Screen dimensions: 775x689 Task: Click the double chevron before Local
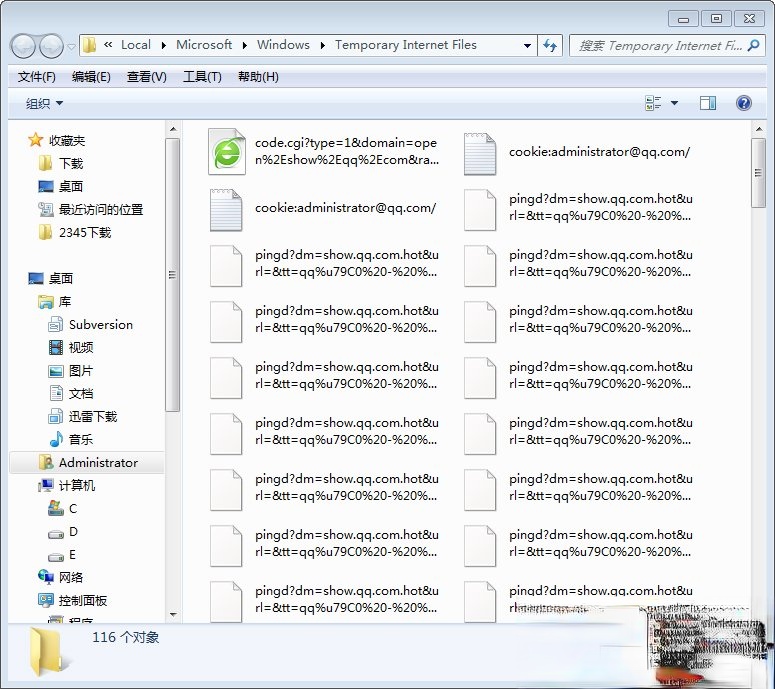(x=108, y=44)
